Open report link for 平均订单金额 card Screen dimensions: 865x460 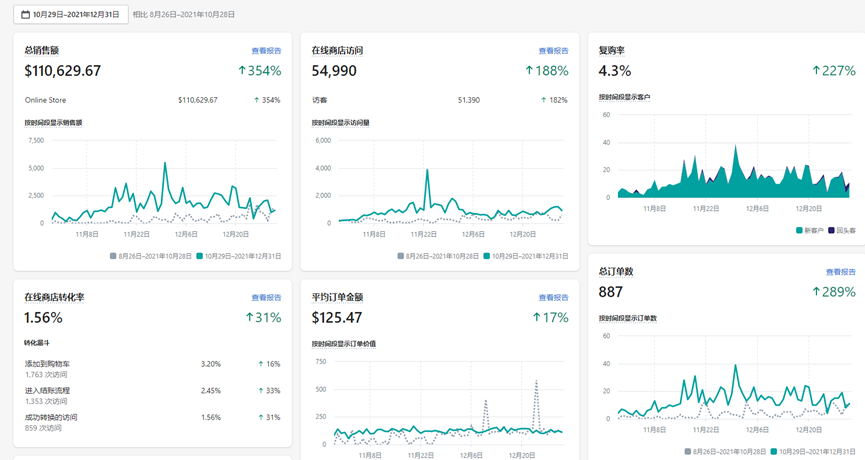tap(553, 297)
